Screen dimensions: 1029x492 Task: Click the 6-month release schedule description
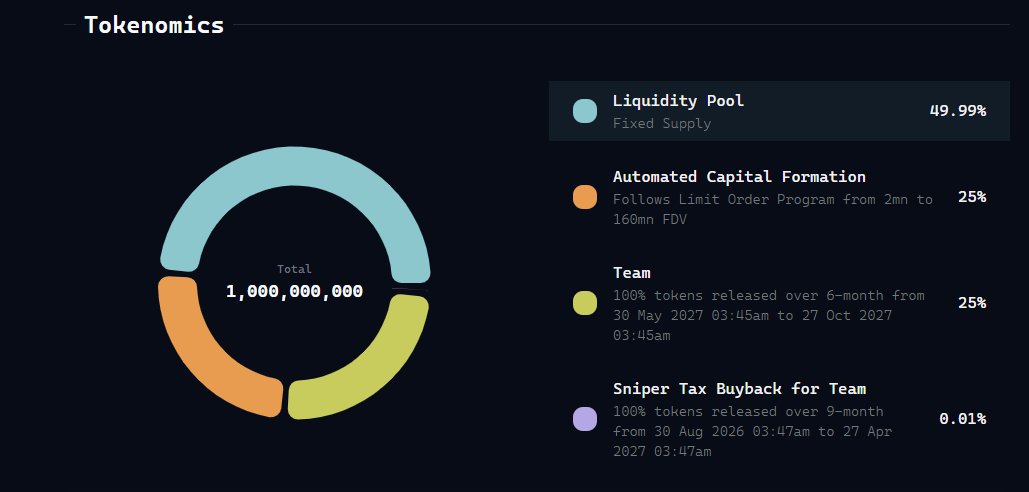pos(768,316)
